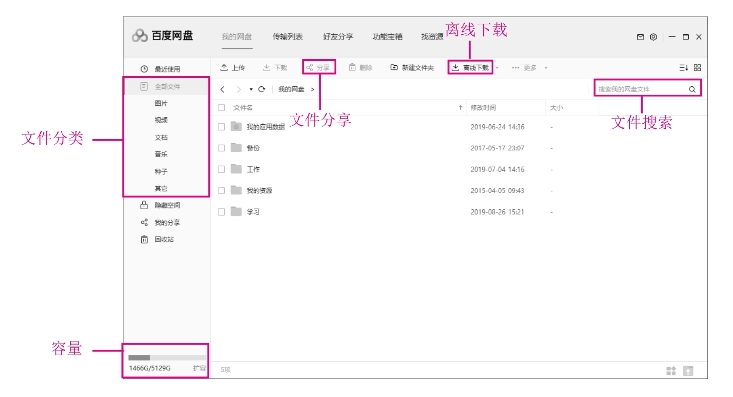Click folder icon of 我的资源
Viewport: 733px width, 397px height.
[x=237, y=190]
